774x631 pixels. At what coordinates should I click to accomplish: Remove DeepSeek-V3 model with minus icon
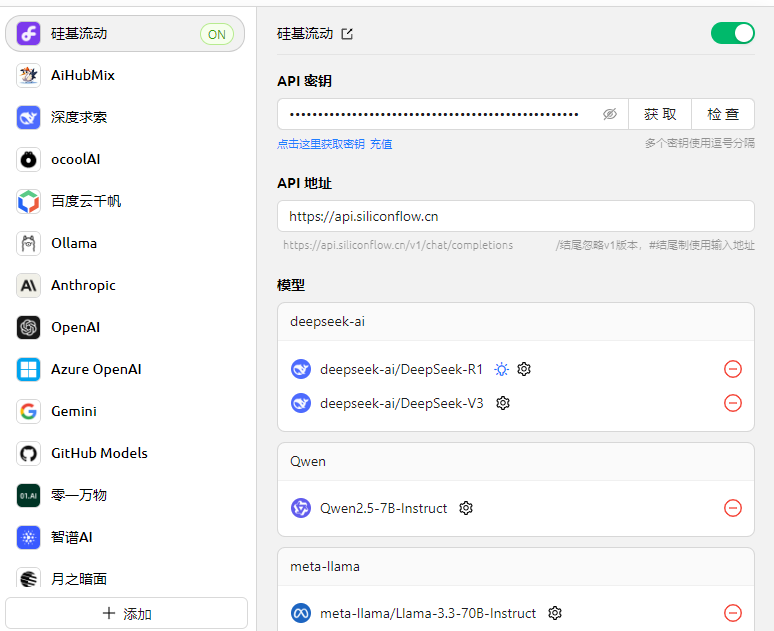(733, 403)
